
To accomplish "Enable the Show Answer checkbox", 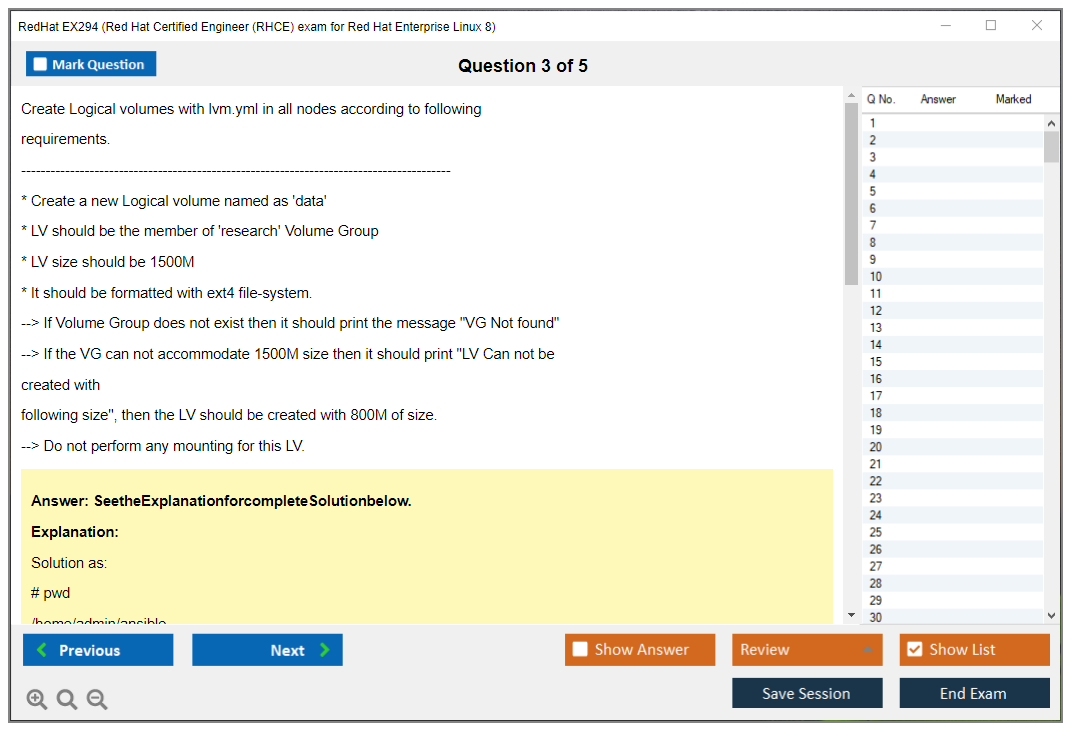I will pos(580,650).
